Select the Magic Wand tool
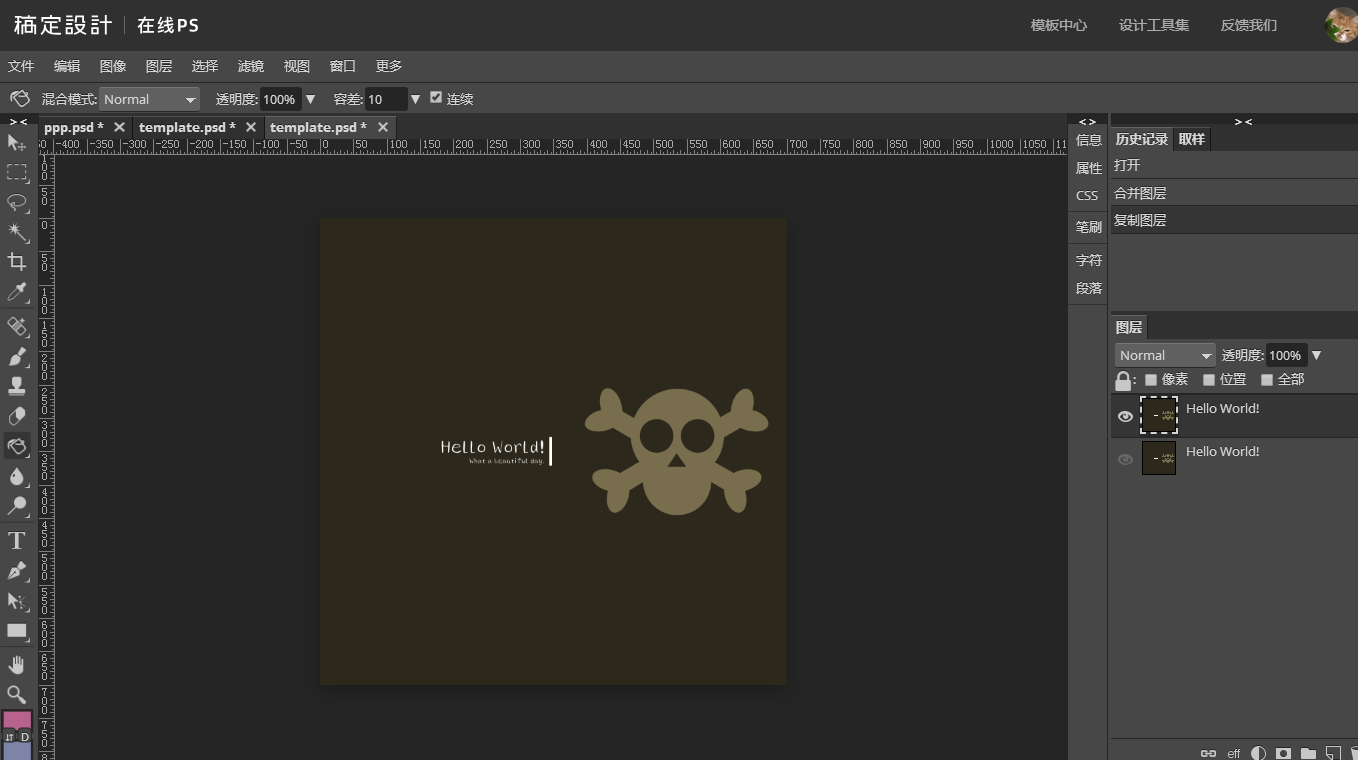The image size is (1358, 760). [x=17, y=232]
